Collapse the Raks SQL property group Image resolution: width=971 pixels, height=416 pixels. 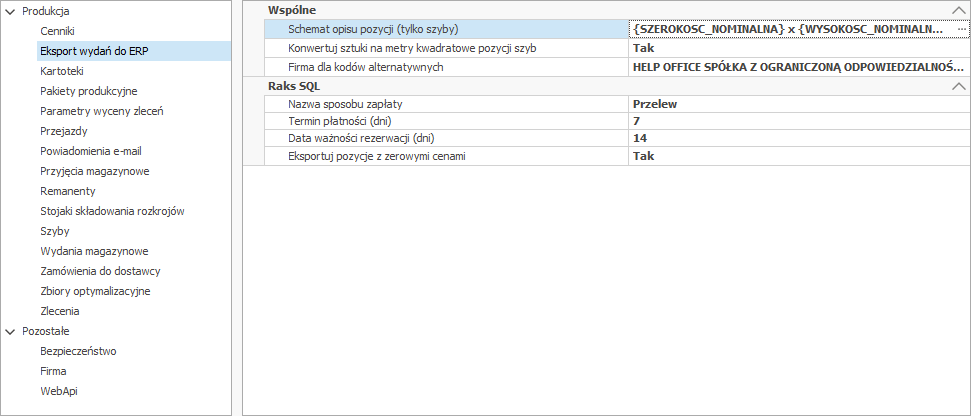coord(957,86)
